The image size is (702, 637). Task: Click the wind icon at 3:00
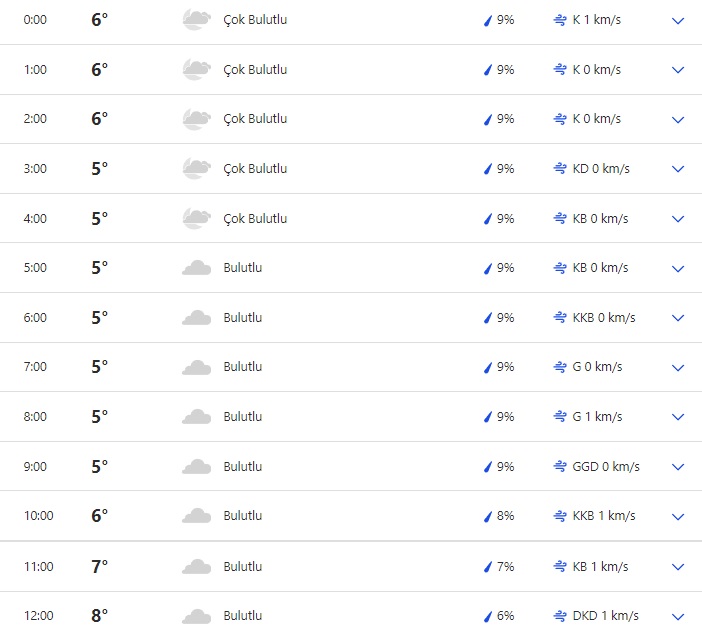560,169
